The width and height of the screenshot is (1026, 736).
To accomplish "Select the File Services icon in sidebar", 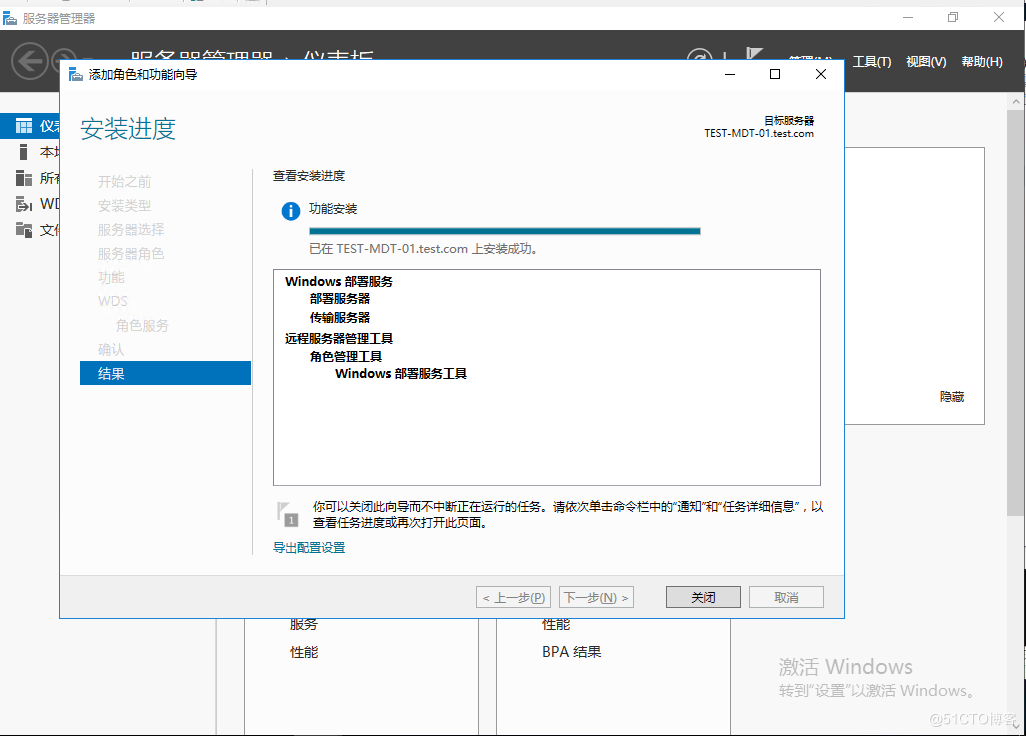I will (x=24, y=230).
